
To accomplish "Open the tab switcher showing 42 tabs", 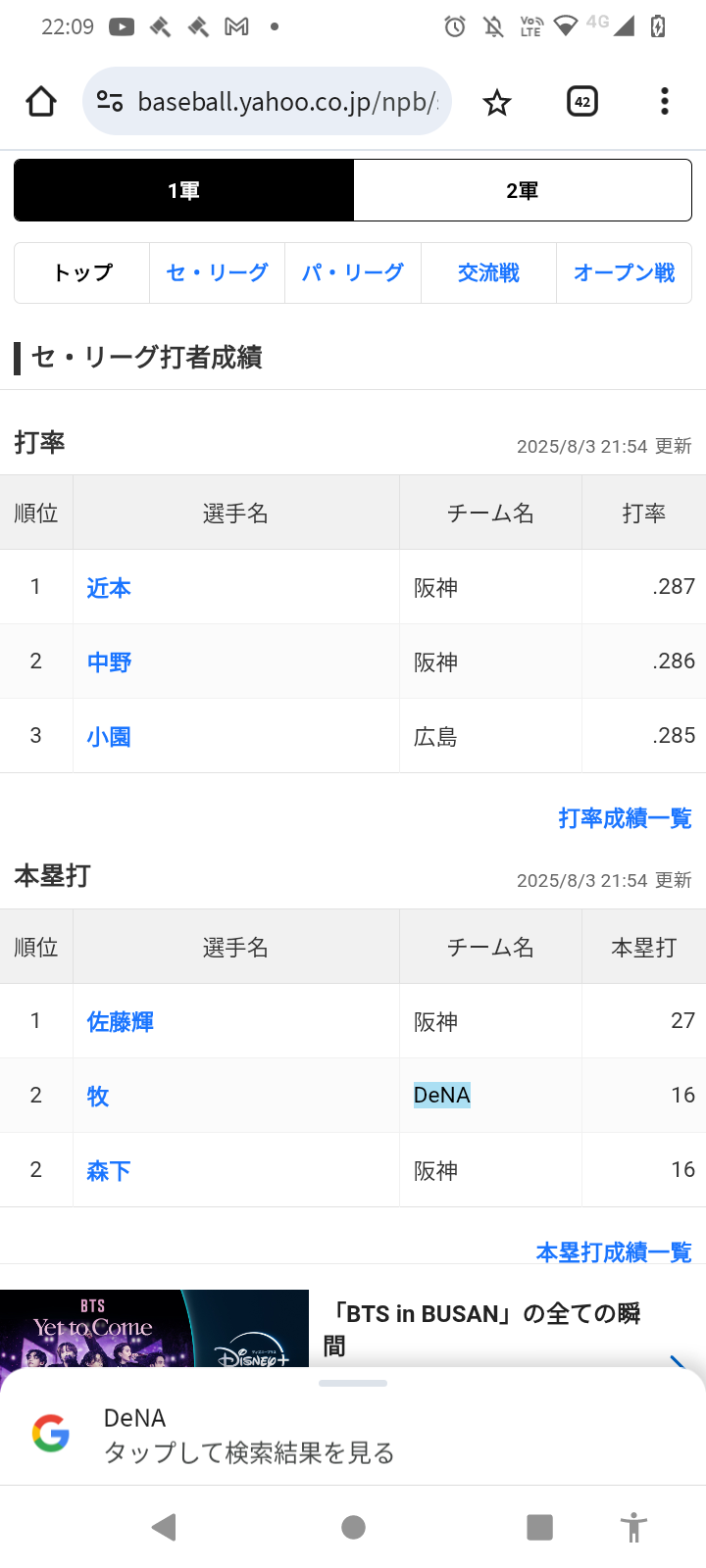I will tap(581, 101).
